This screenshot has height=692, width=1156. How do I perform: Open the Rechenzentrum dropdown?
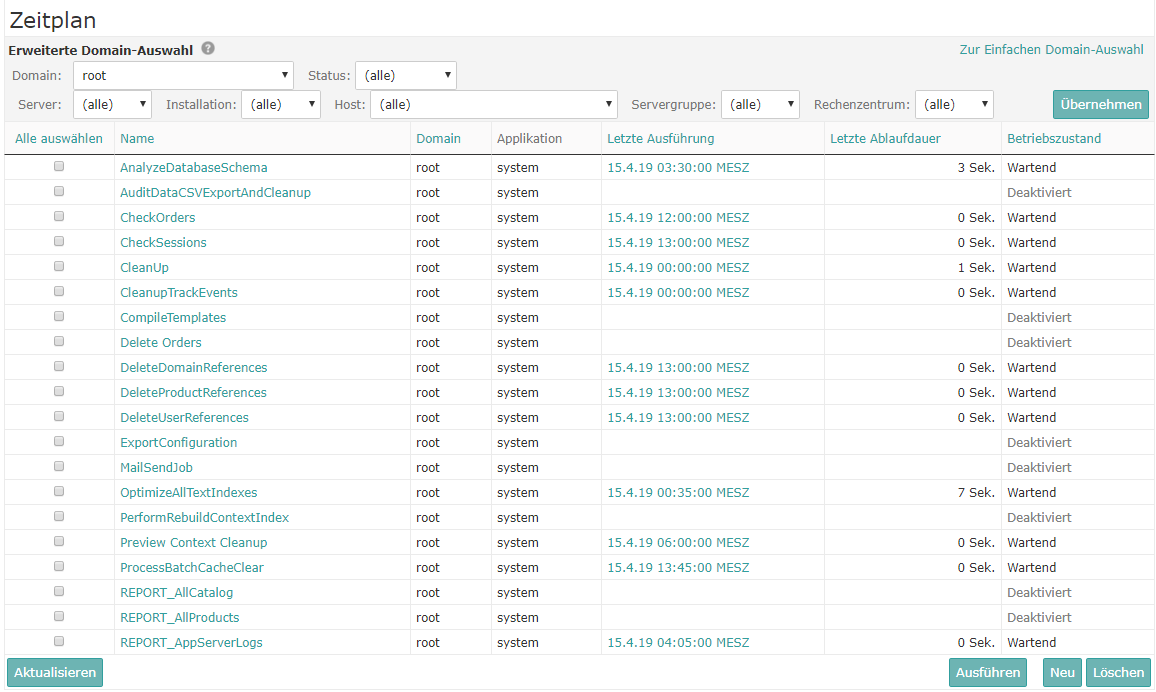point(954,104)
